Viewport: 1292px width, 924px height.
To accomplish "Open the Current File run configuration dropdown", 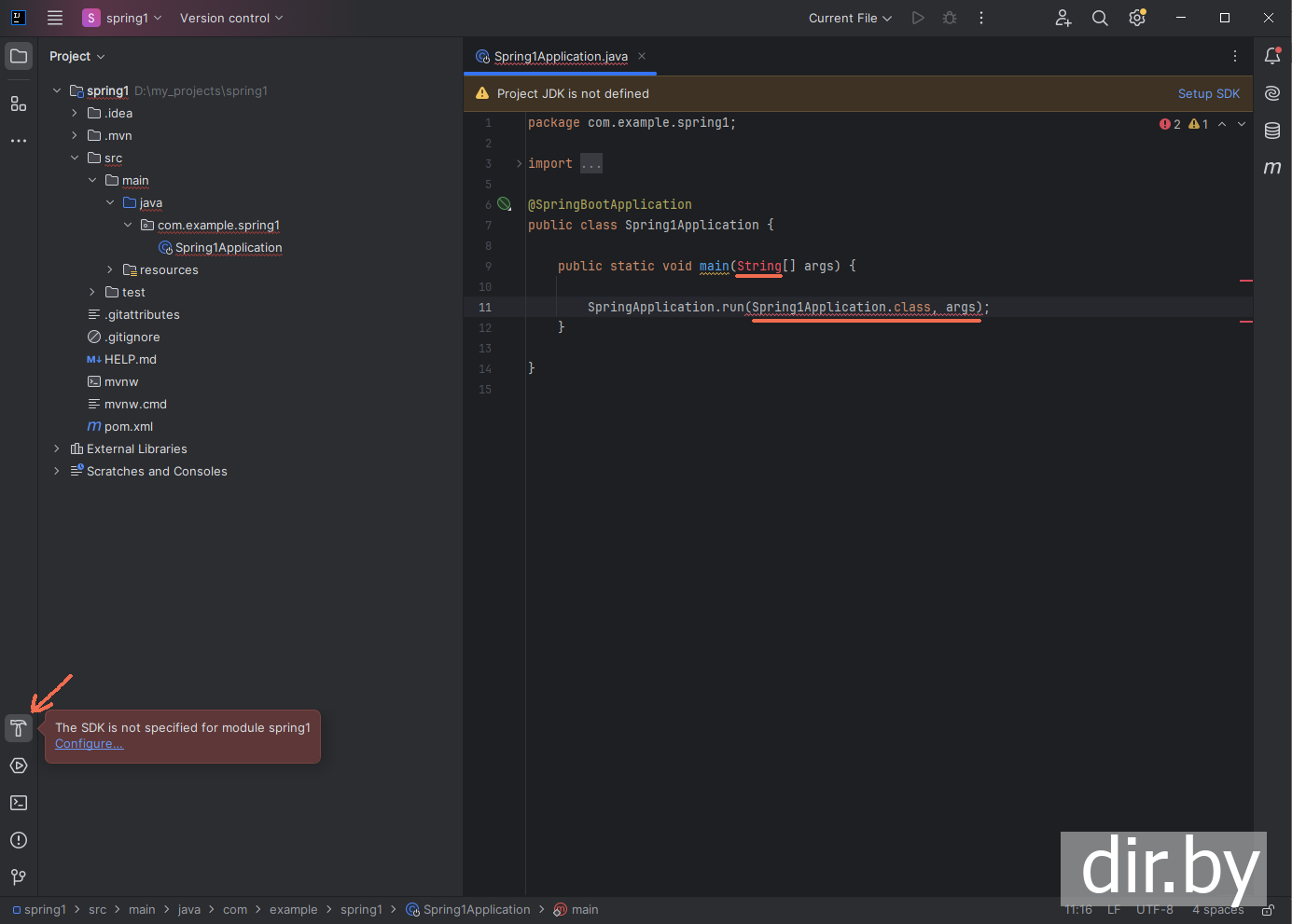I will 850,19.
